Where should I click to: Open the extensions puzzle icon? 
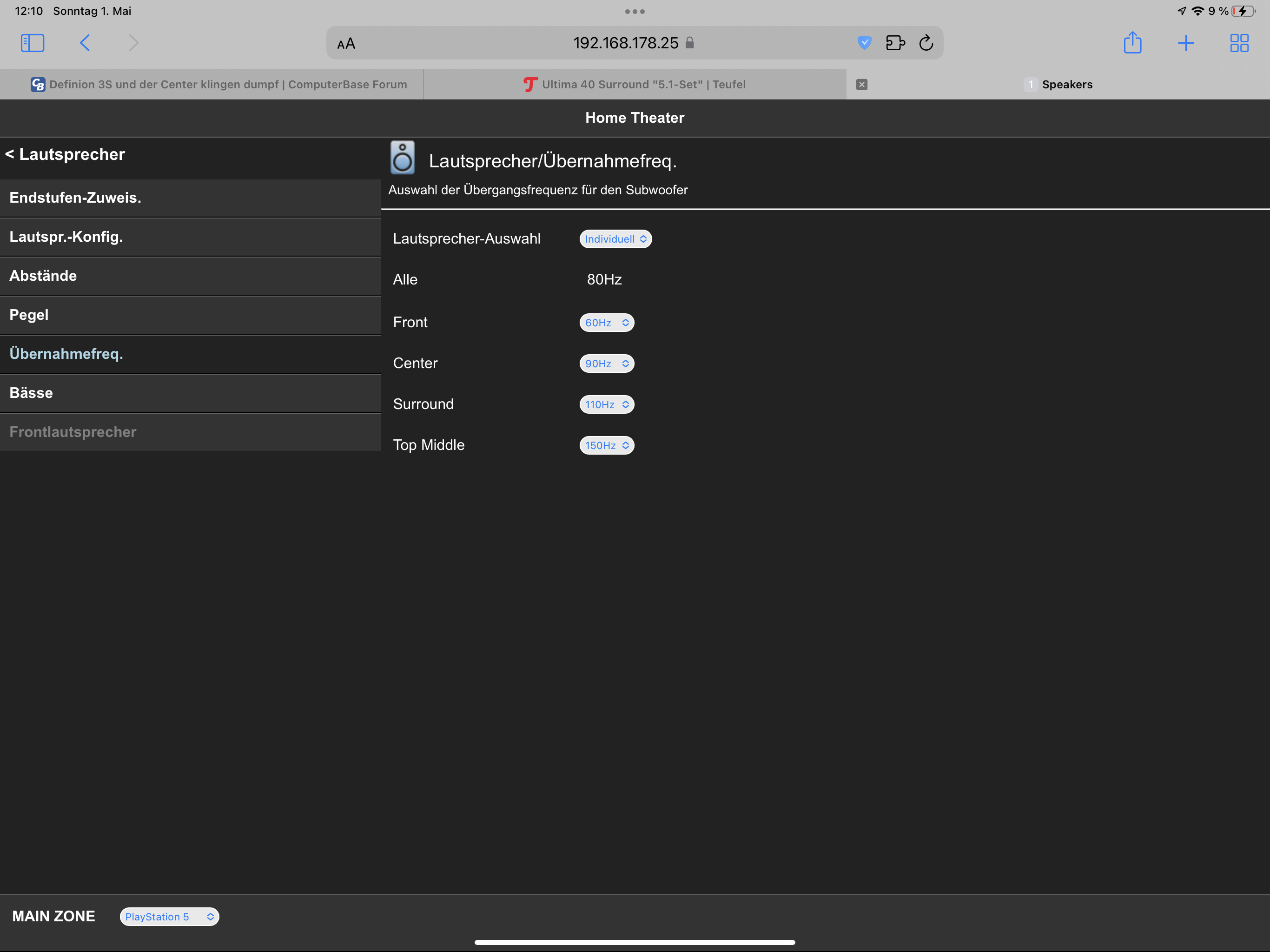[895, 43]
